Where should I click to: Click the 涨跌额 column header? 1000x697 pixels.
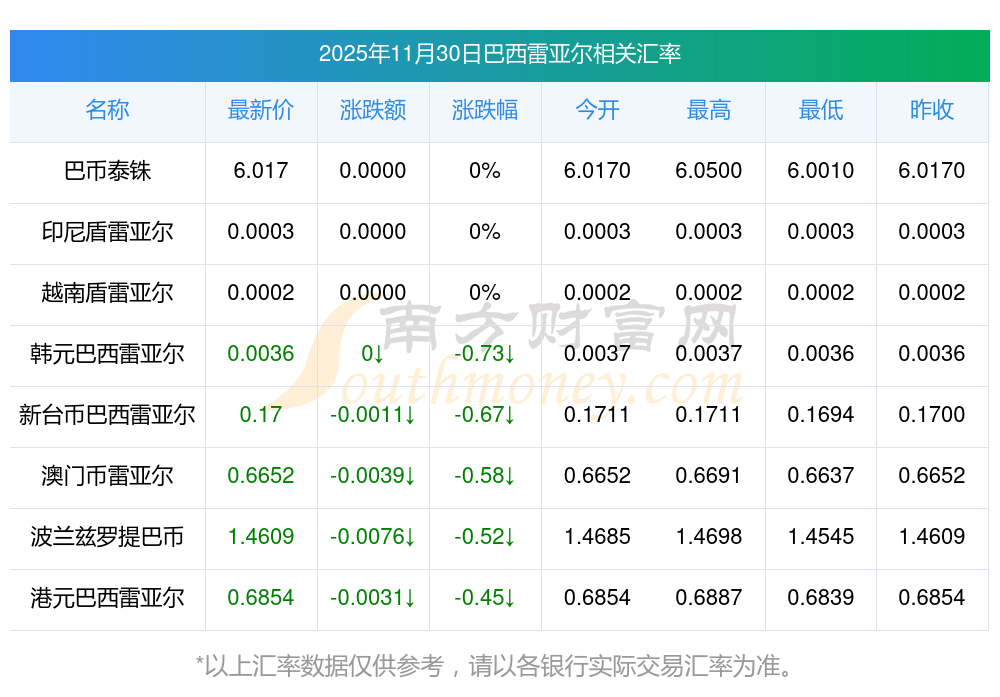[373, 110]
